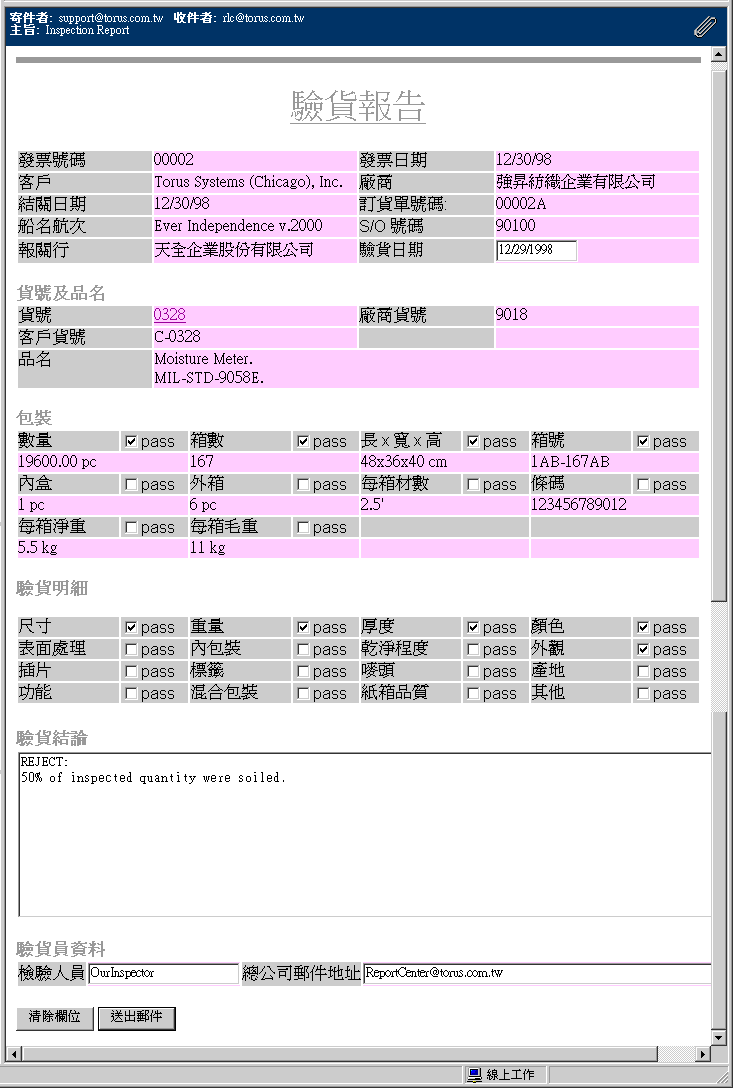Screen dimensions: 733x1088
Task: Uncheck the 重量 pass checkbox
Action: tap(303, 627)
